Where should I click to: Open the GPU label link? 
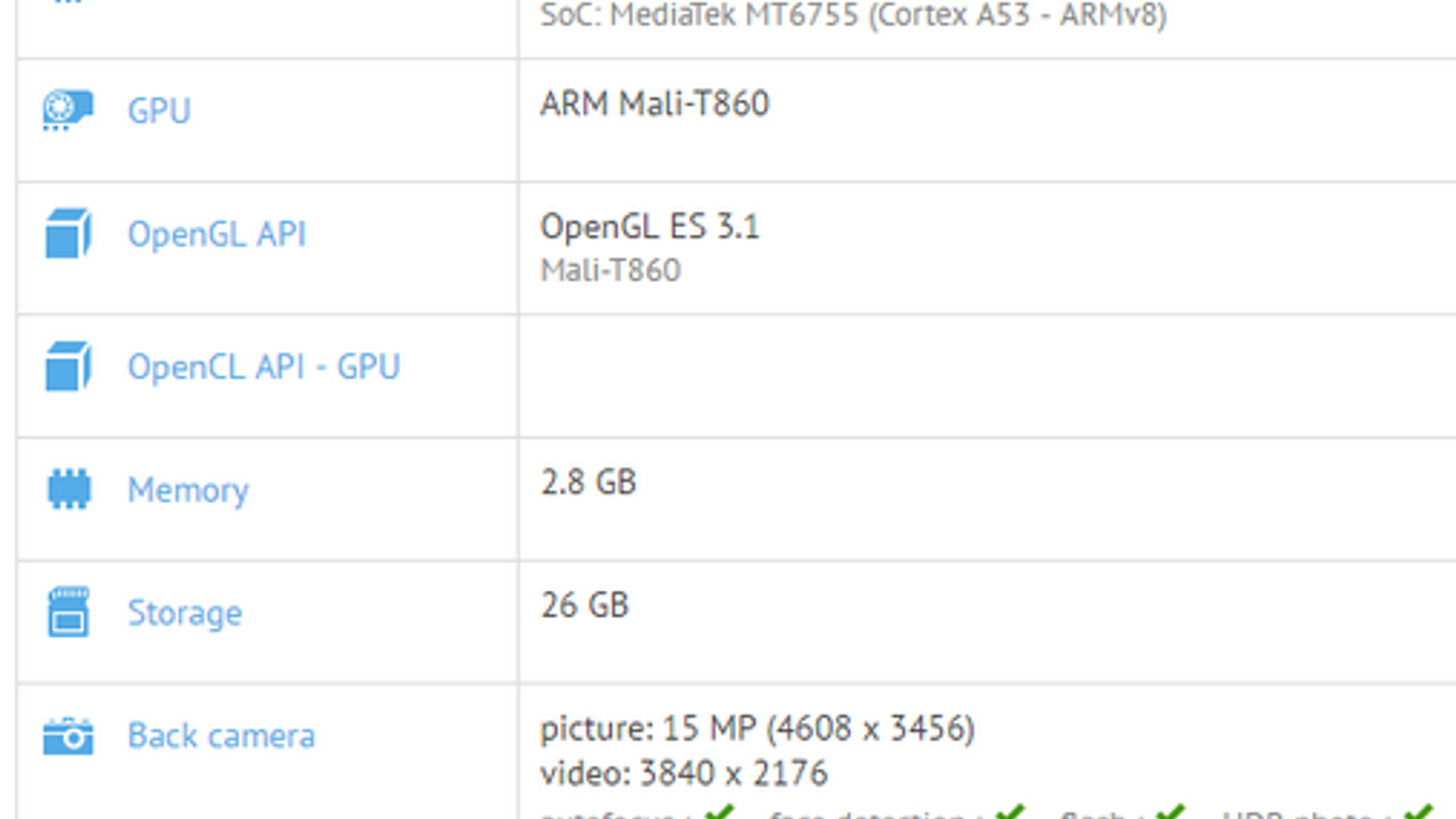point(159,111)
